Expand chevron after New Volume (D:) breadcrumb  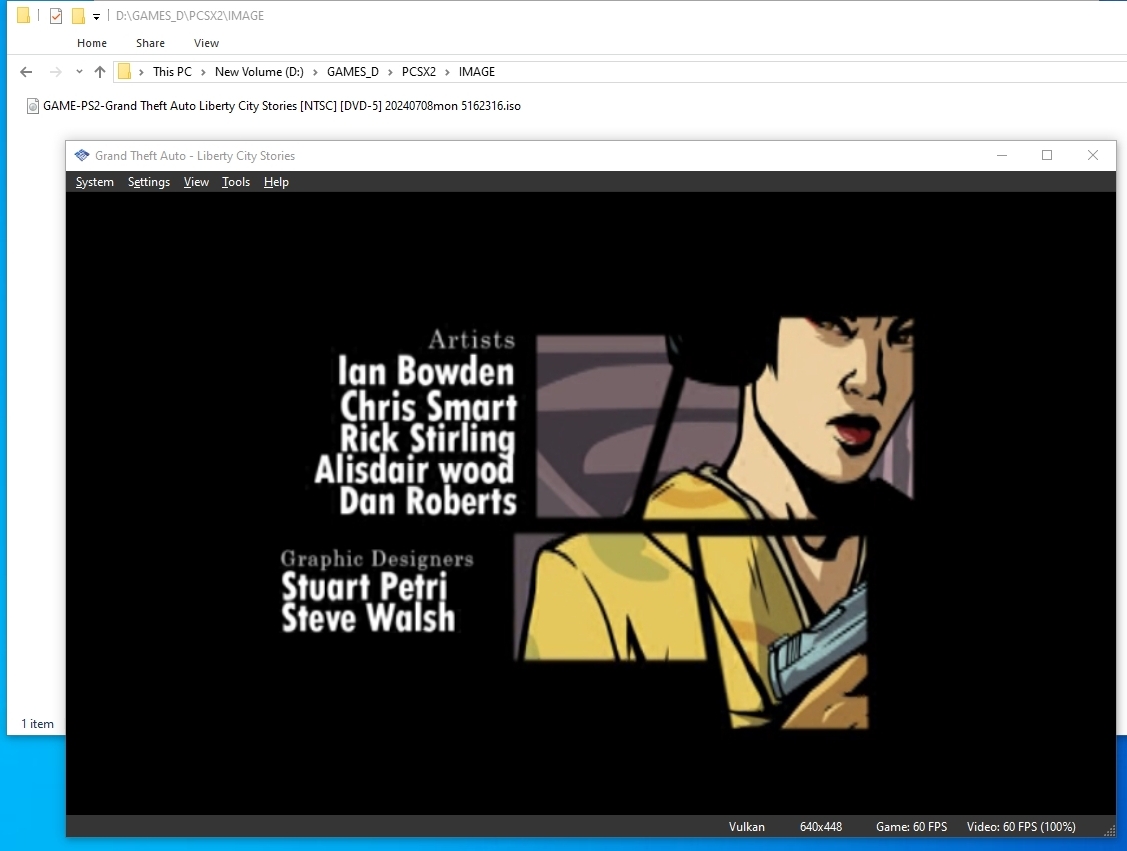pos(315,72)
